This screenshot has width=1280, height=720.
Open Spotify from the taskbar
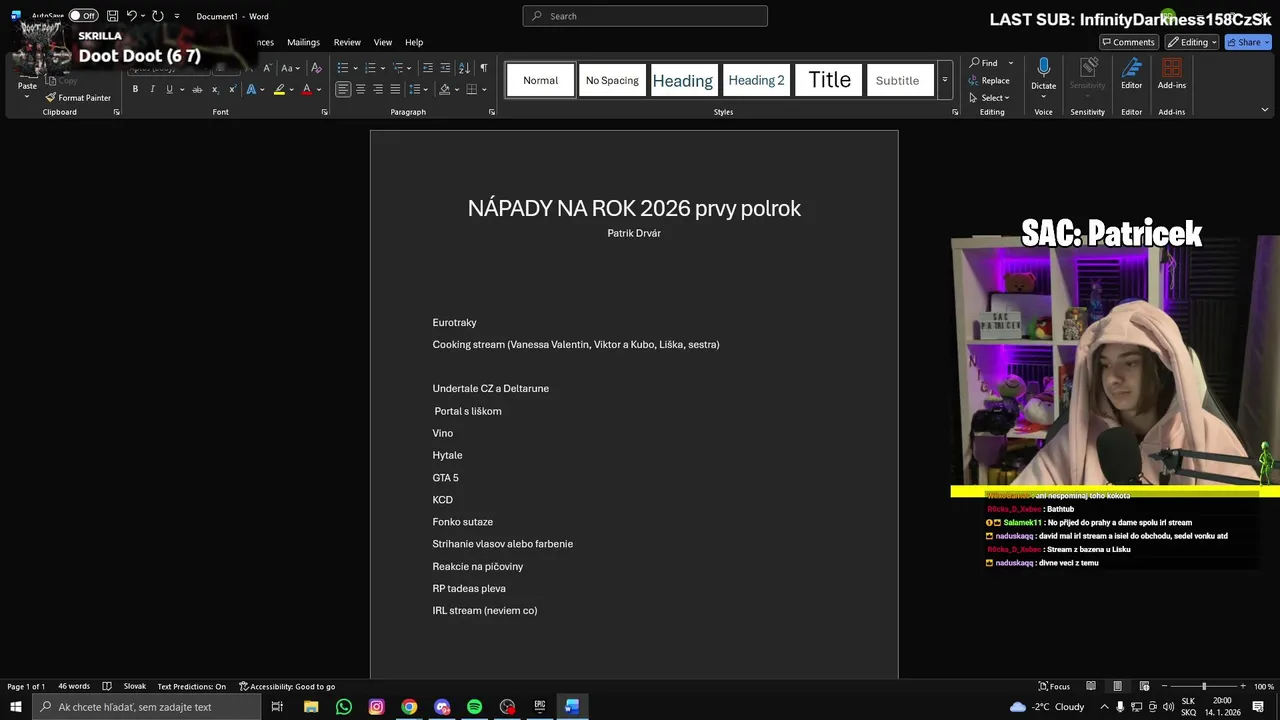tap(474, 707)
